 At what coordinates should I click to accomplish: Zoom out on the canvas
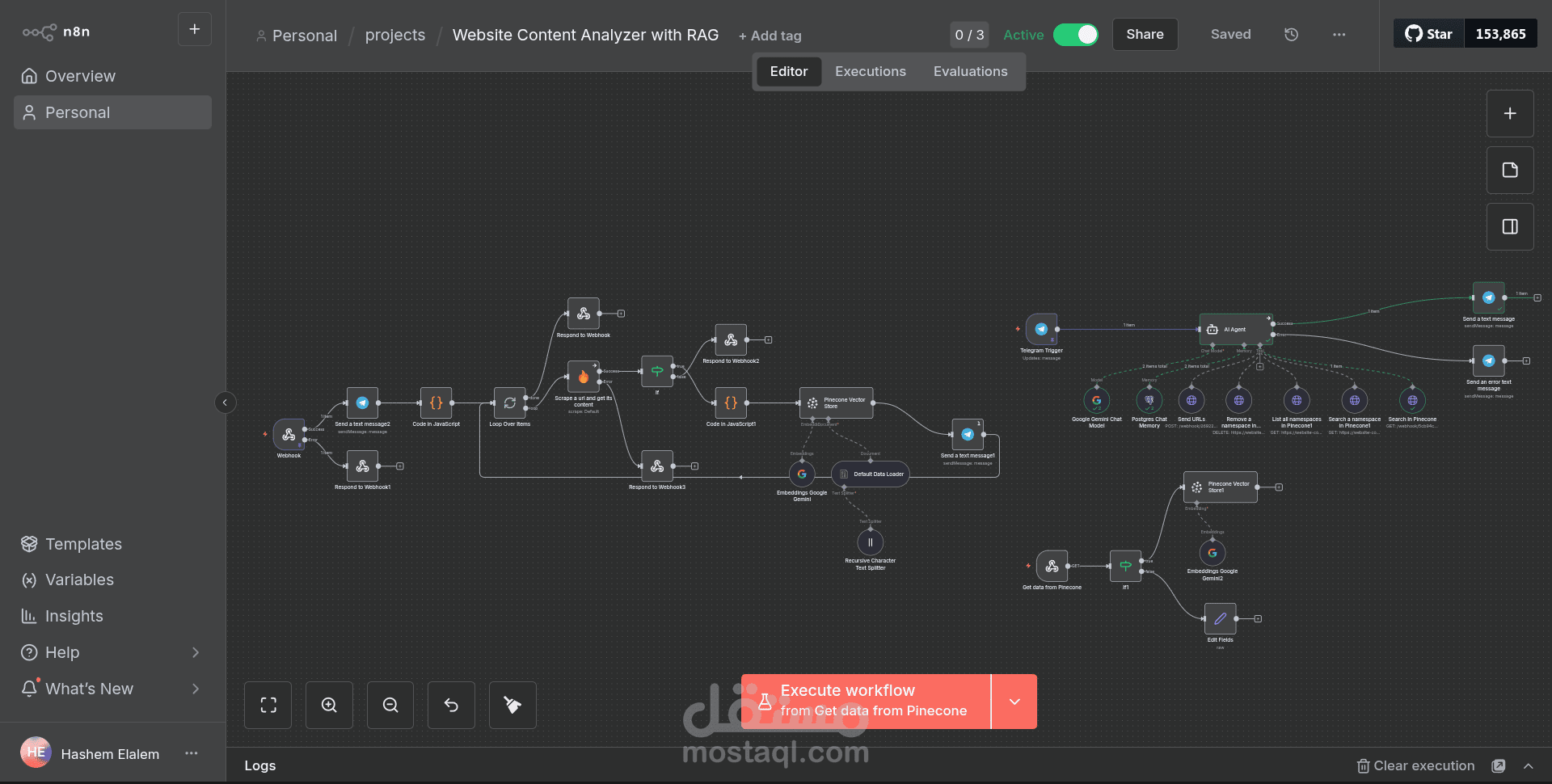390,705
